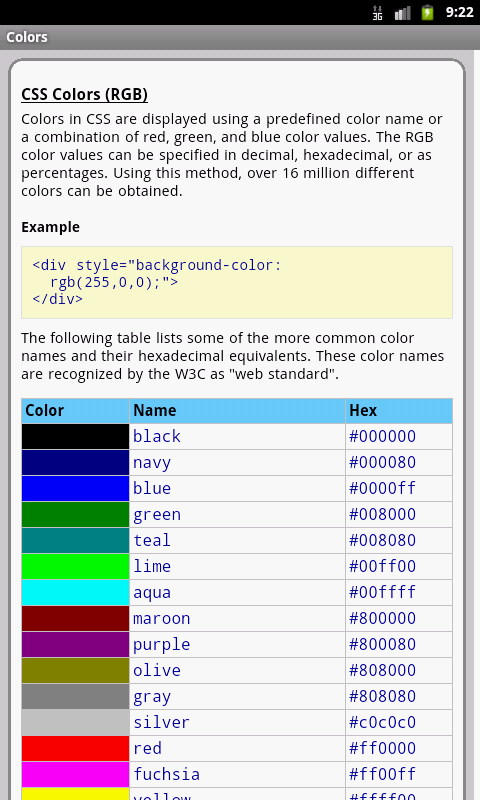Tap the maroon color name
Image resolution: width=480 pixels, height=800 pixels.
point(161,618)
